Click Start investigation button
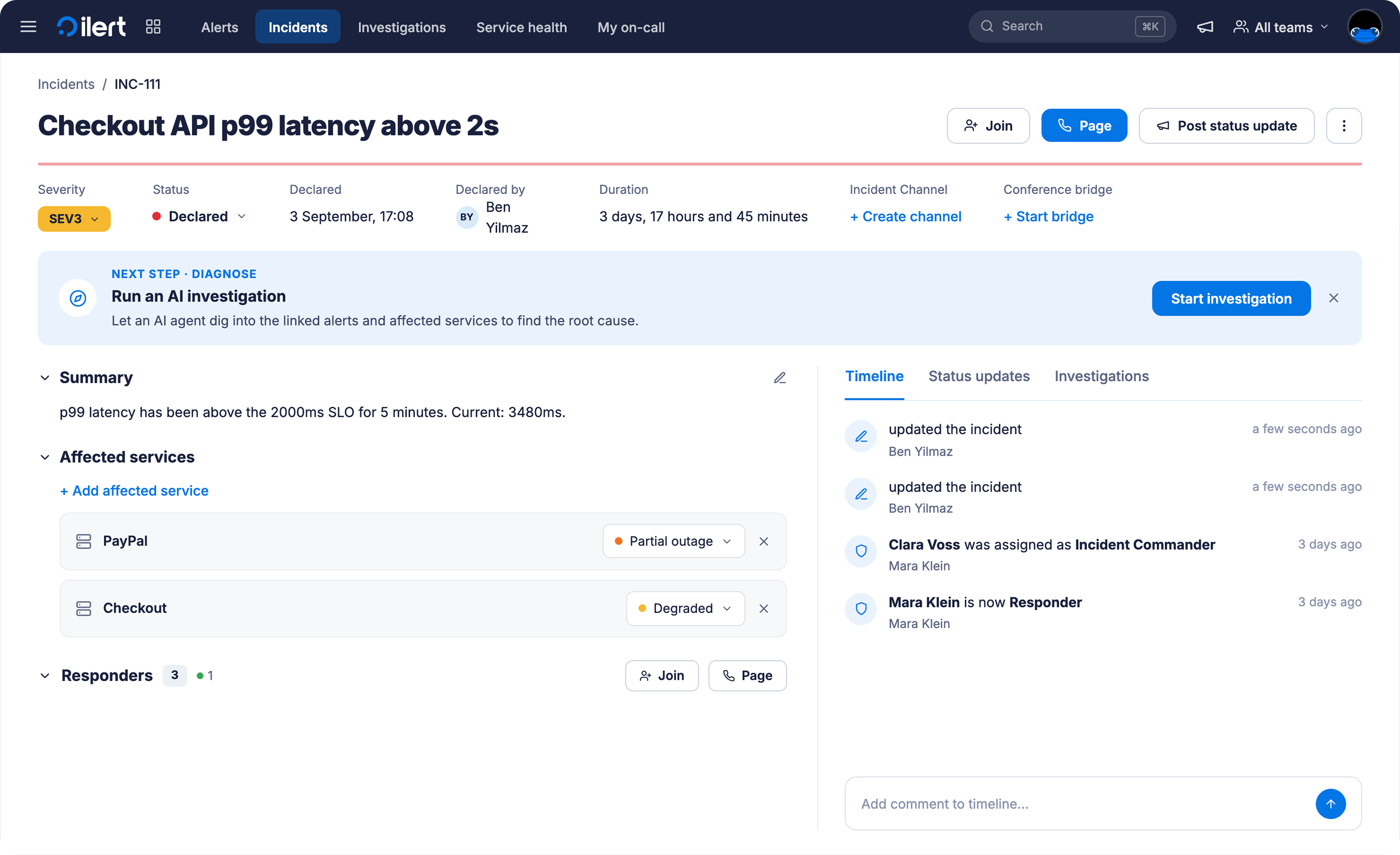 (1231, 298)
